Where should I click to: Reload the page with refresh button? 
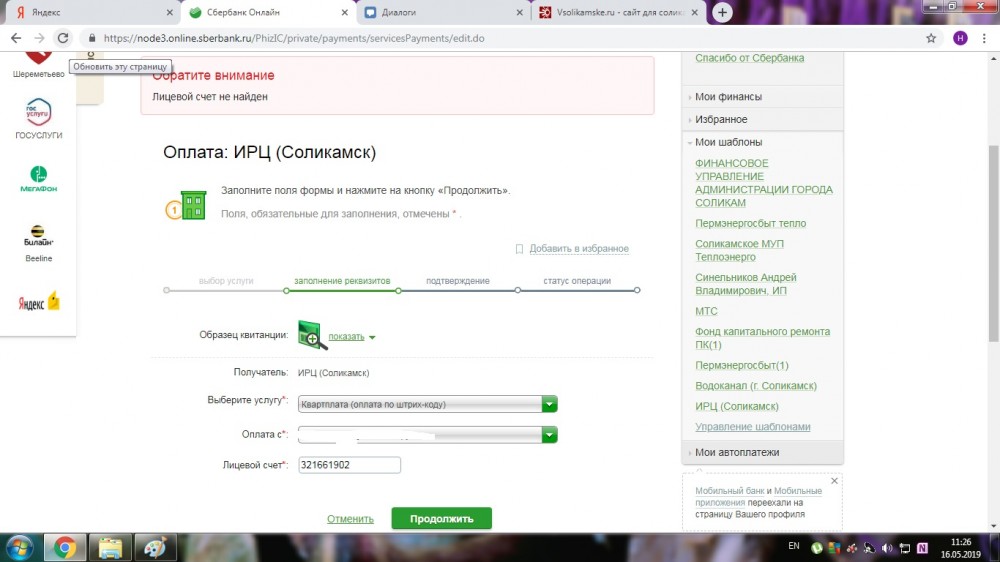click(63, 38)
